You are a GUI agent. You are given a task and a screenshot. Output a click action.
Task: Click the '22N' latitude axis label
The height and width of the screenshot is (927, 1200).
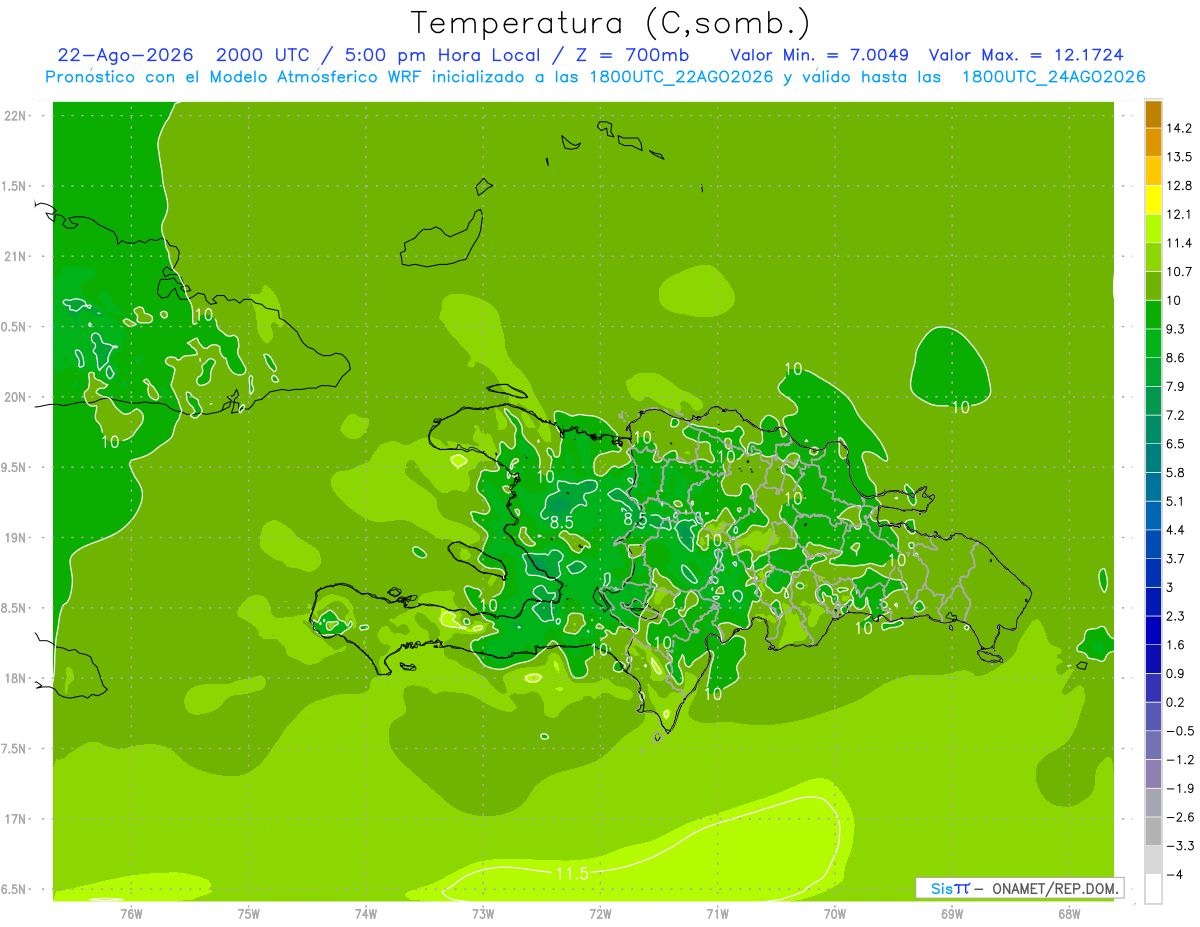pos(14,116)
